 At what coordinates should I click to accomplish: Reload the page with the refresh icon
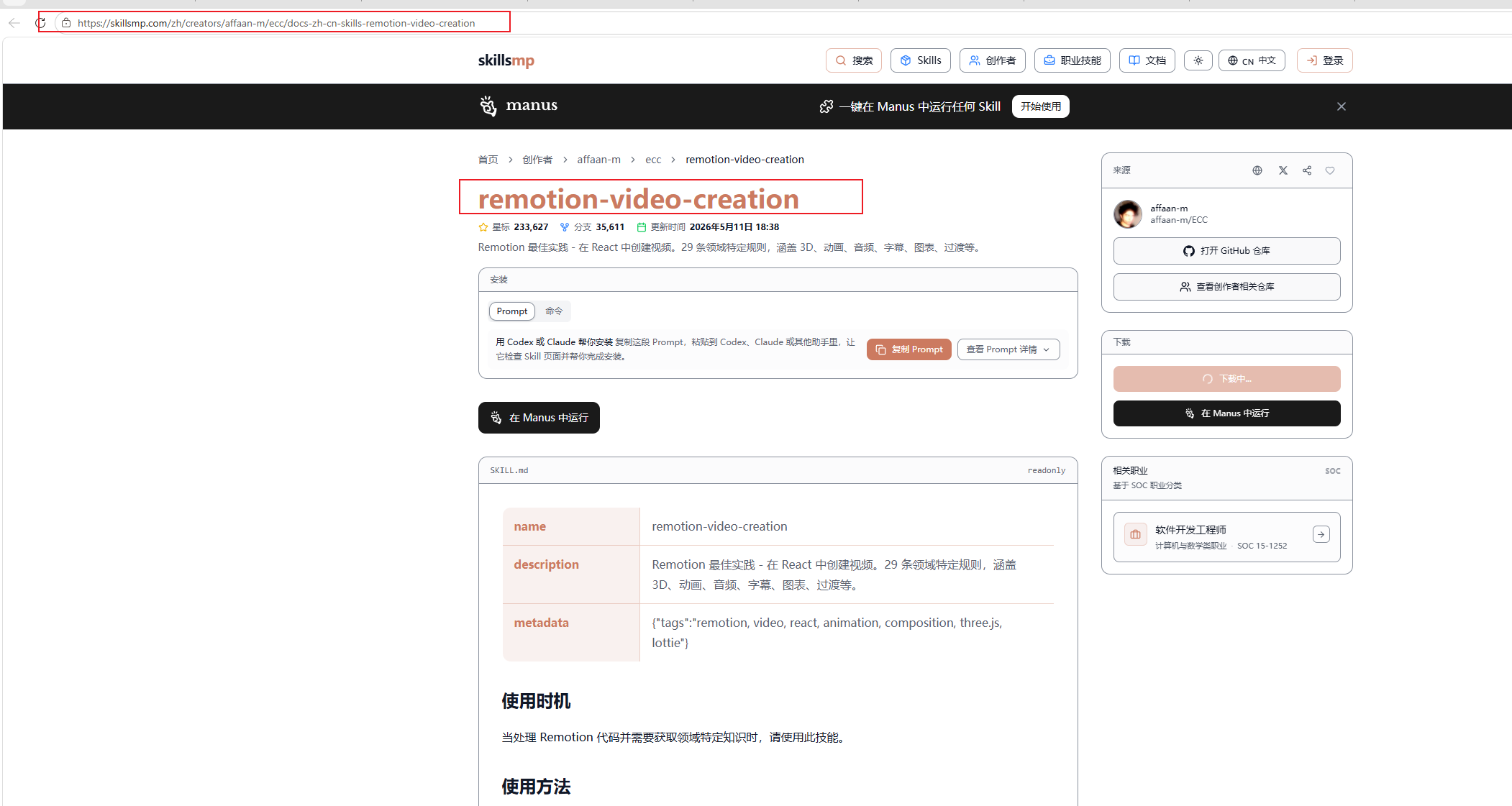40,23
